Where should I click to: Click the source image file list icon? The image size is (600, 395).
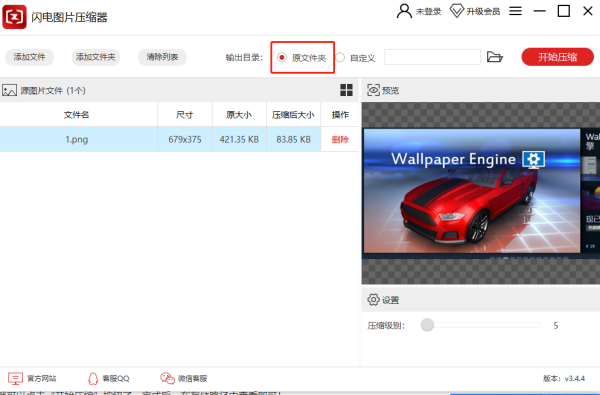[x=10, y=90]
